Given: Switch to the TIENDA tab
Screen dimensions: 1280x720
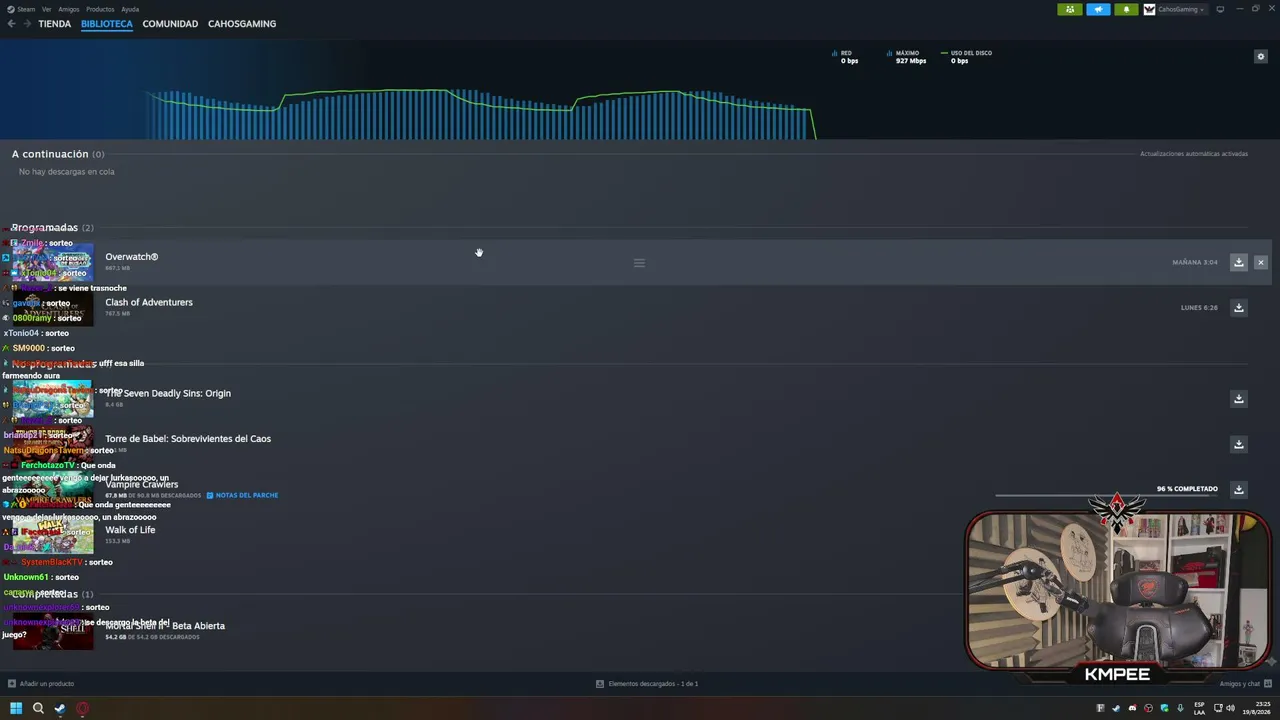Looking at the screenshot, I should 55,24.
